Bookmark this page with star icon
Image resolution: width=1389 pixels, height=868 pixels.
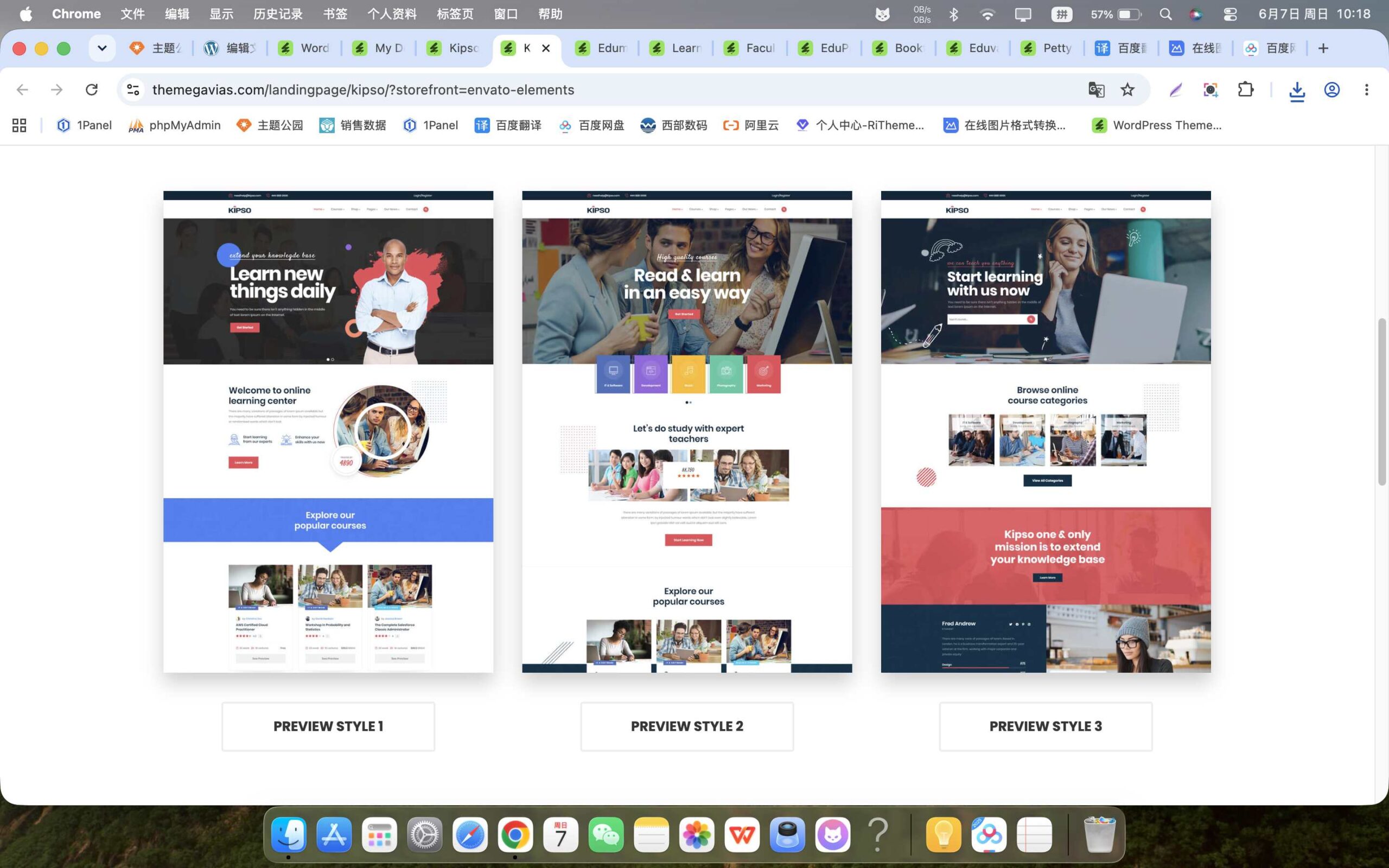[x=1127, y=90]
